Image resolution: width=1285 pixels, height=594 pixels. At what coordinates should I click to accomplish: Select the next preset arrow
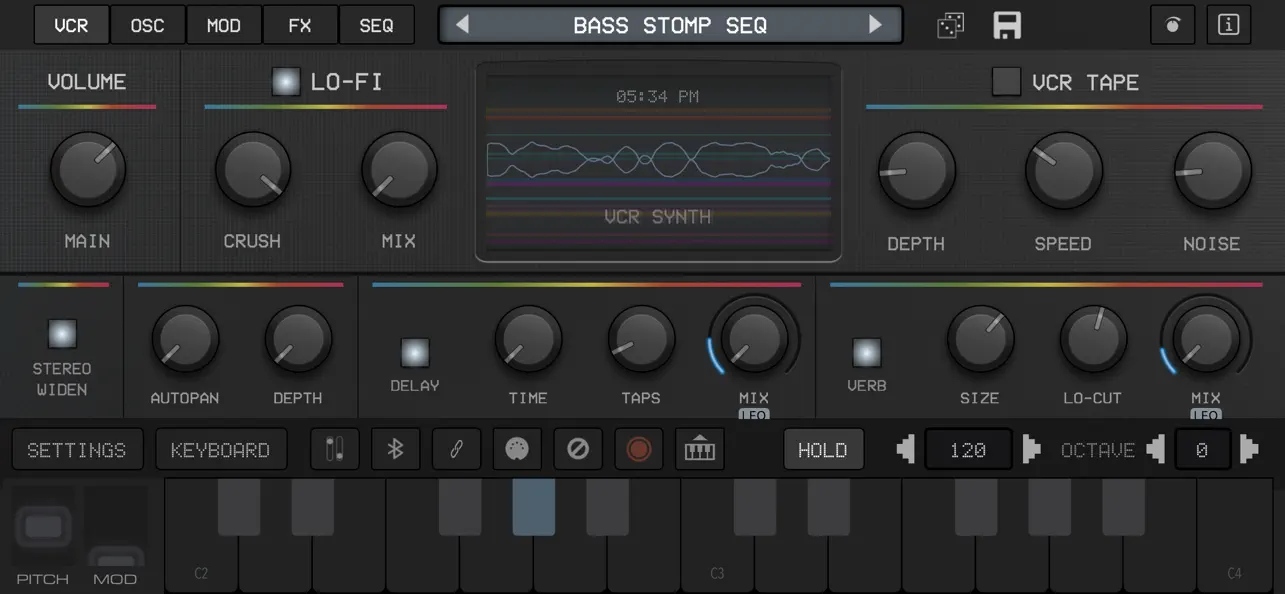tap(876, 25)
